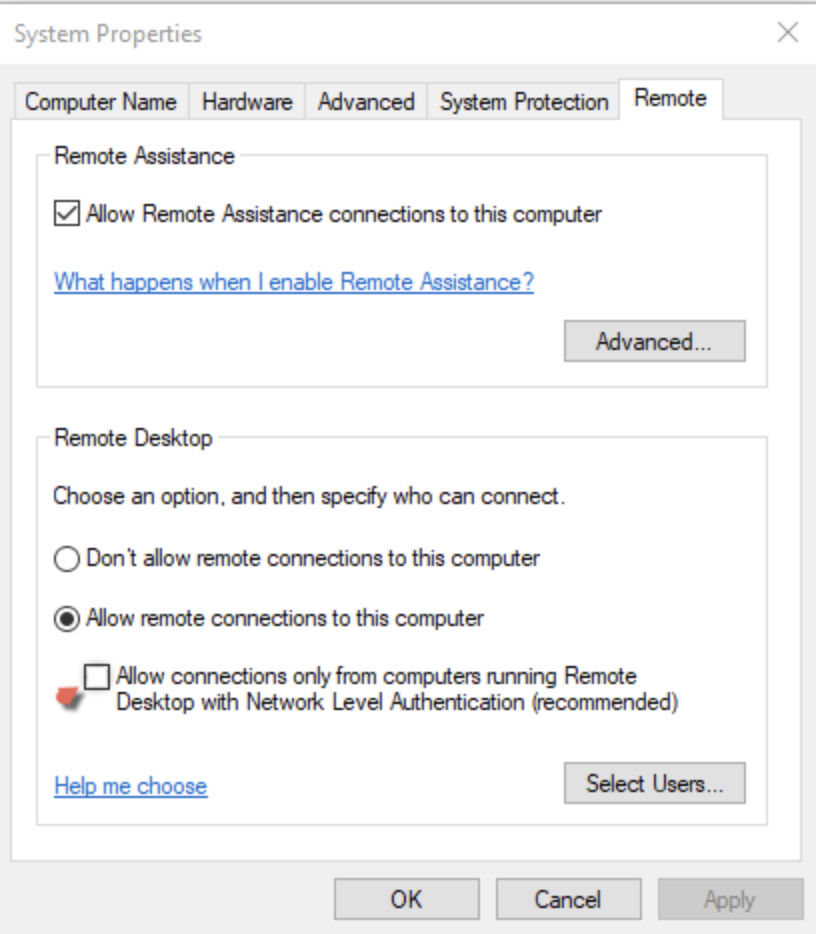This screenshot has width=816, height=934.
Task: Close the System Properties window
Action: [788, 33]
